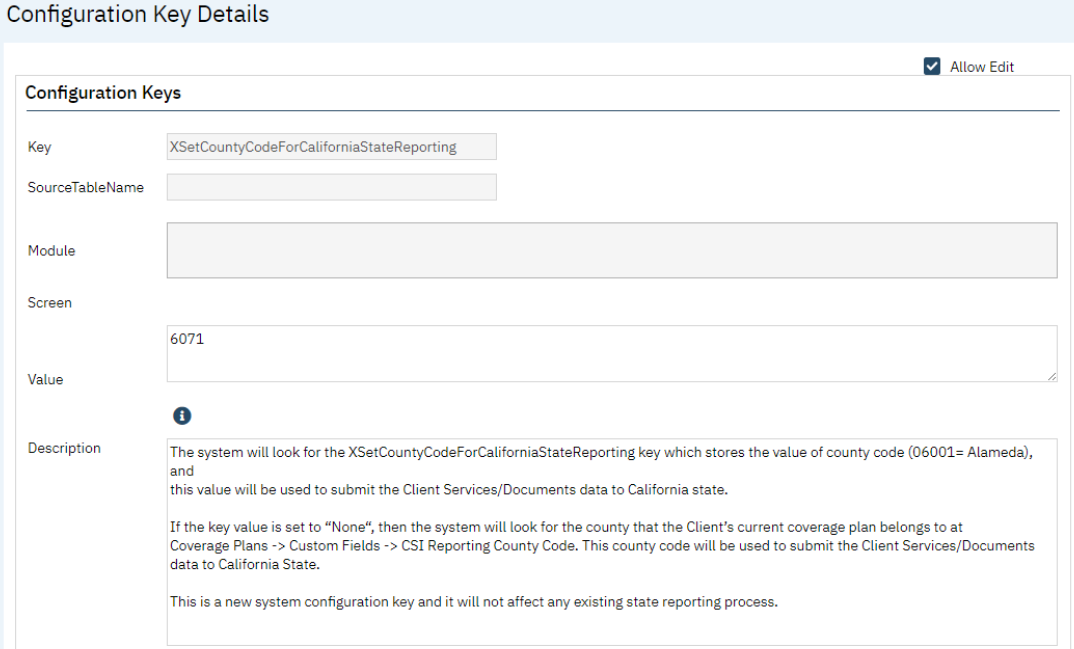Click inside the empty Module text area
This screenshot has width=1074, height=649.
(611, 250)
